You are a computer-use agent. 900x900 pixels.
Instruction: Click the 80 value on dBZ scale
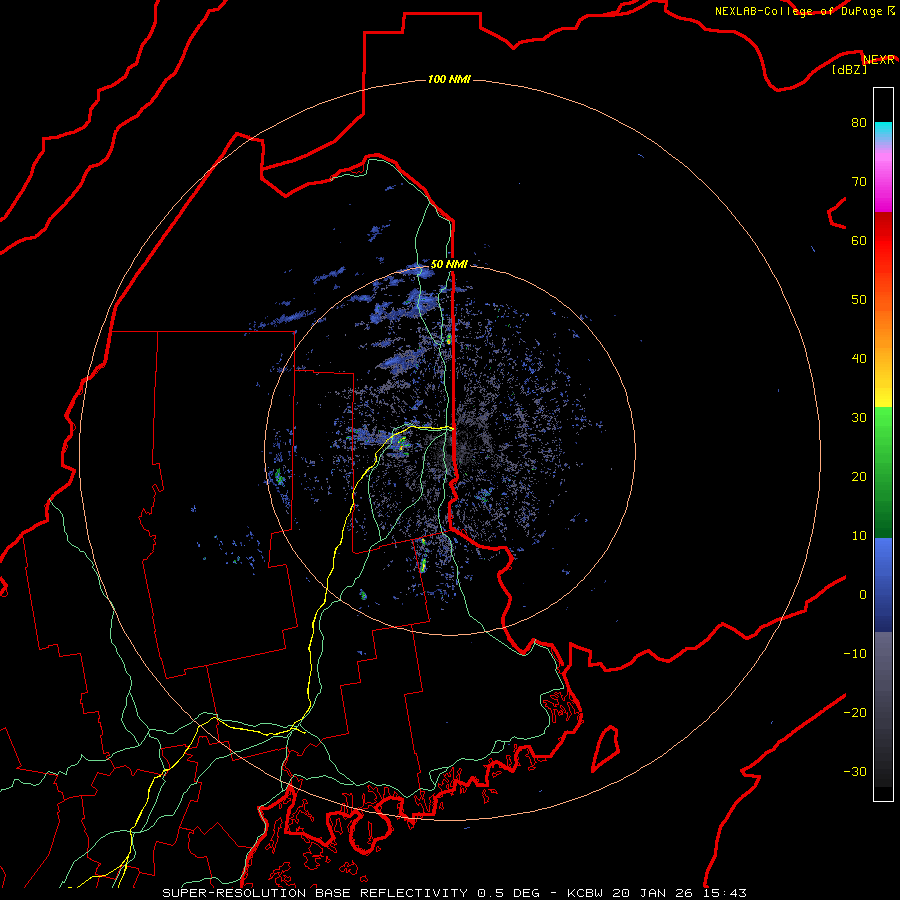click(x=859, y=122)
